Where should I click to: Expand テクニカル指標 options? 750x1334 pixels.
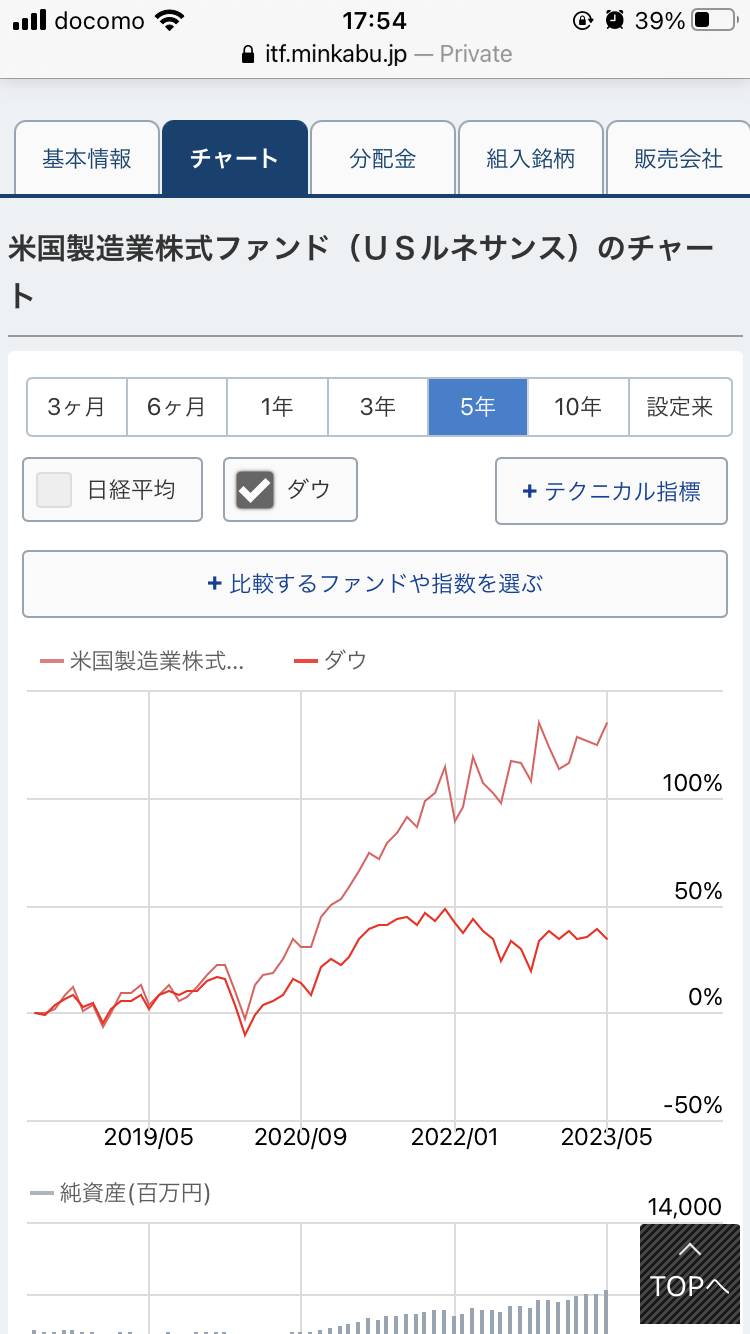click(x=611, y=491)
